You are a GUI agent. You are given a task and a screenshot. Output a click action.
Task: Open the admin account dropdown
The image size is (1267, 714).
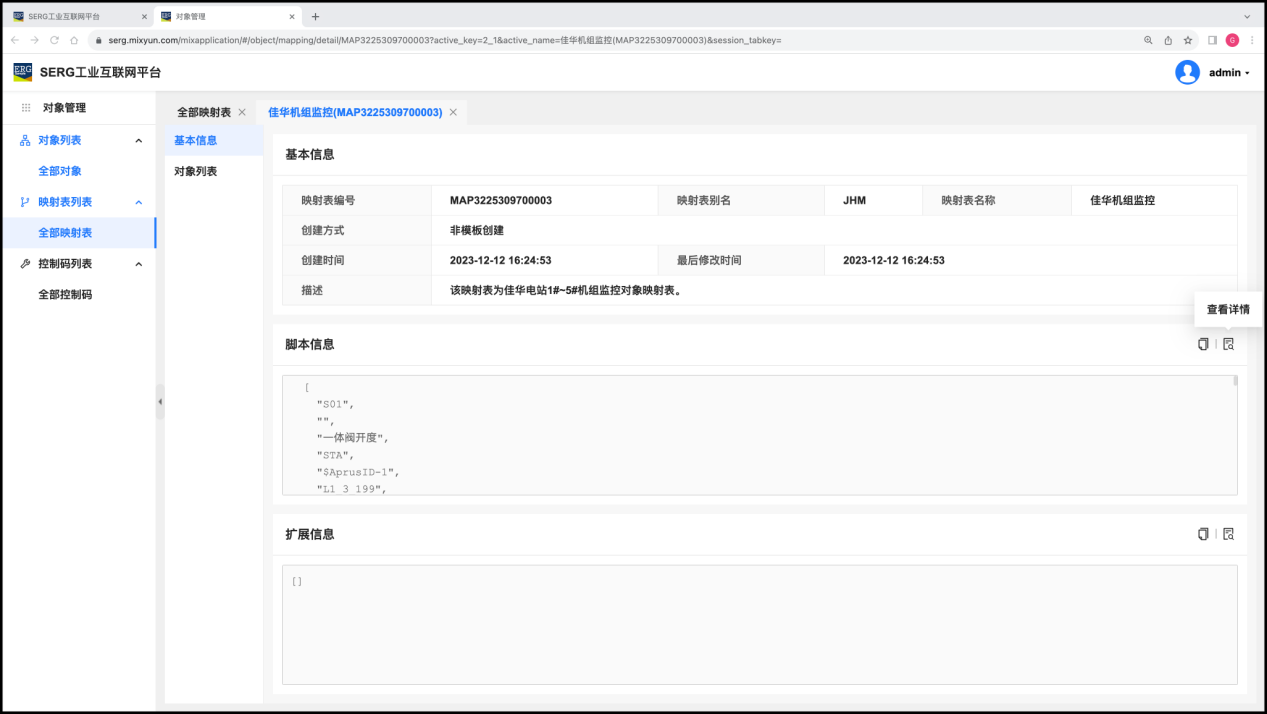click(x=1229, y=73)
